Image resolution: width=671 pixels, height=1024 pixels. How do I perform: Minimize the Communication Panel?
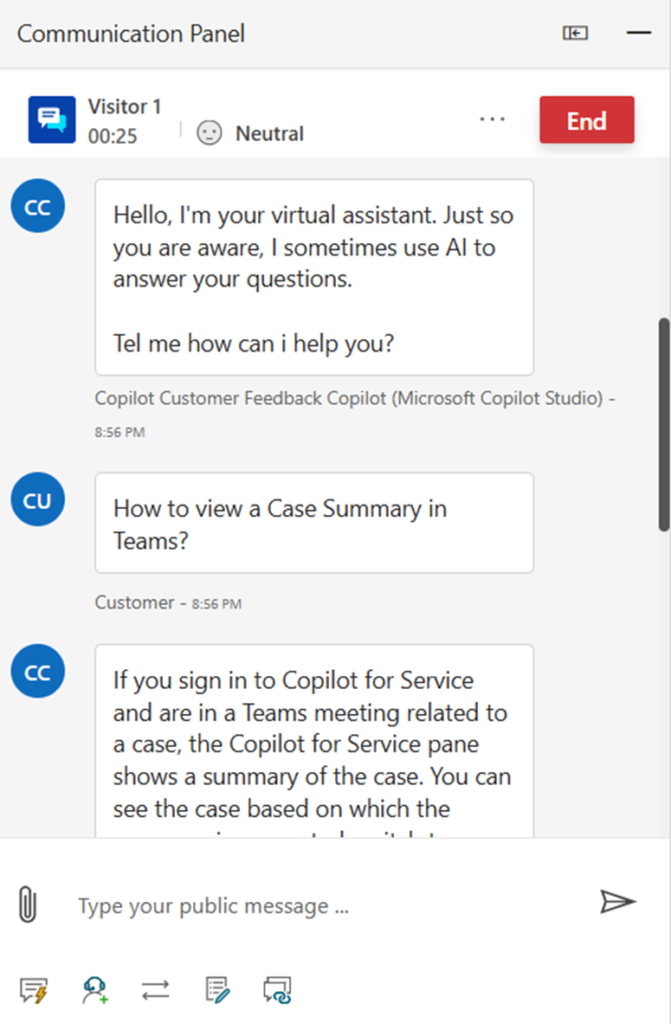638,33
